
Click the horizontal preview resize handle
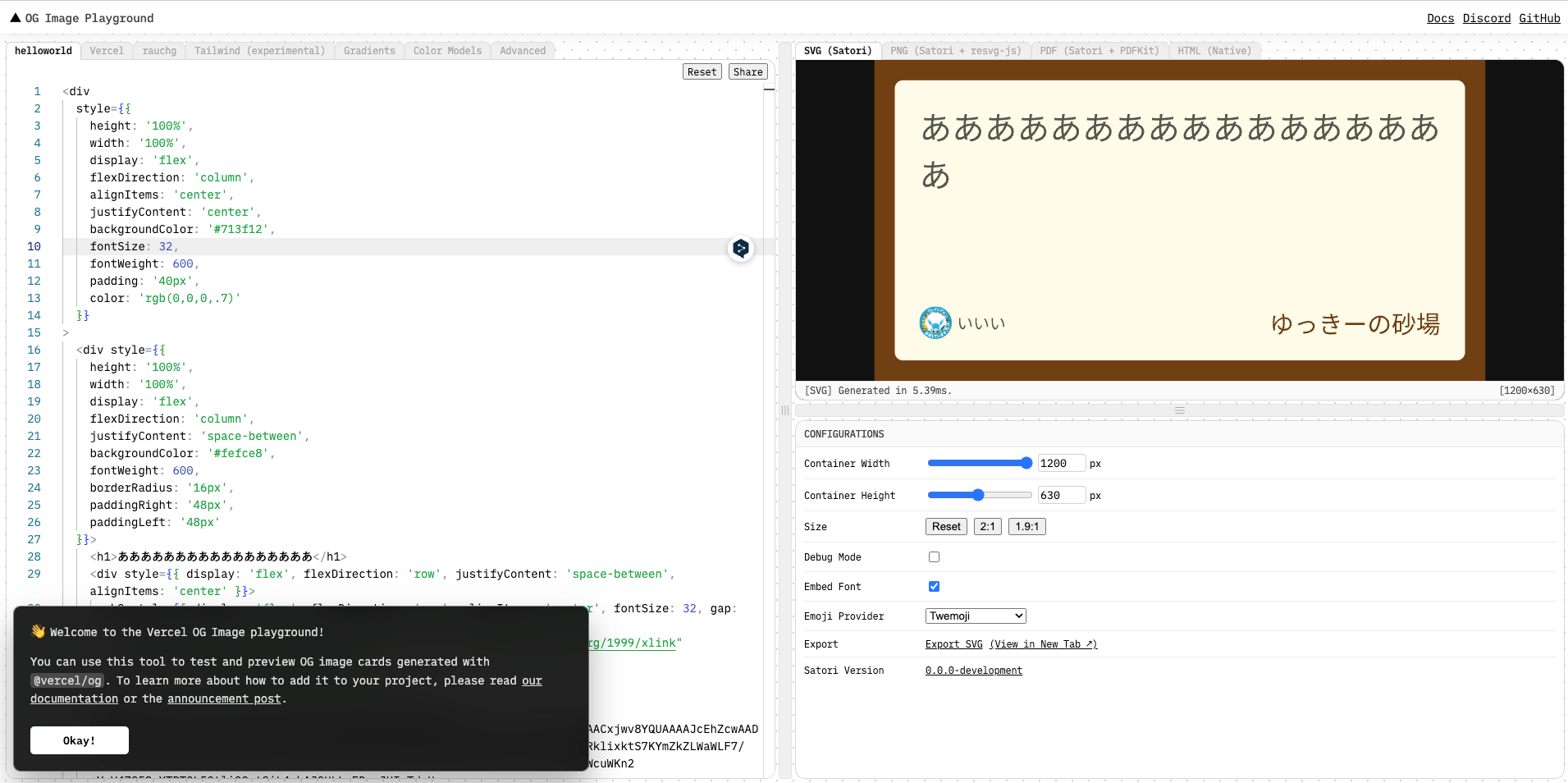point(1179,410)
